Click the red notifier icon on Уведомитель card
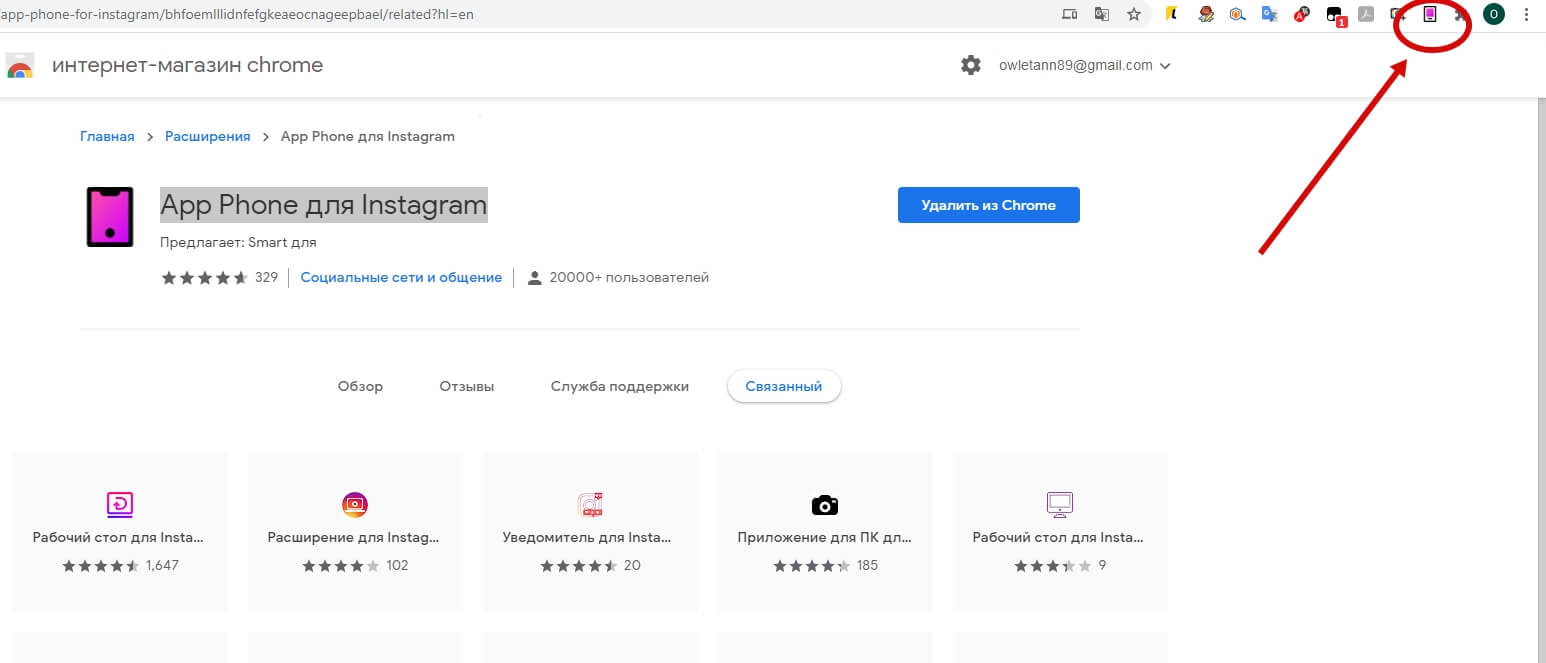 coord(590,504)
